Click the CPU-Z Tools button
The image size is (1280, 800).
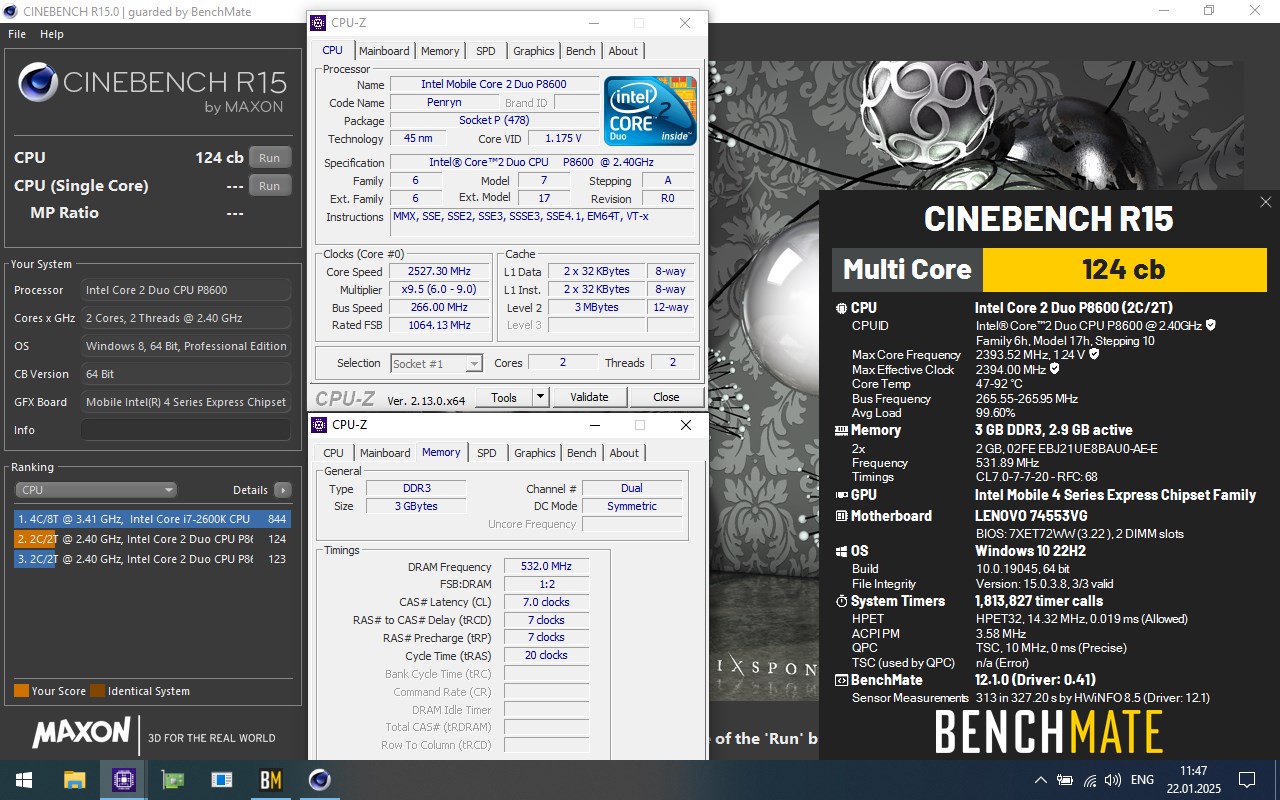click(x=504, y=397)
